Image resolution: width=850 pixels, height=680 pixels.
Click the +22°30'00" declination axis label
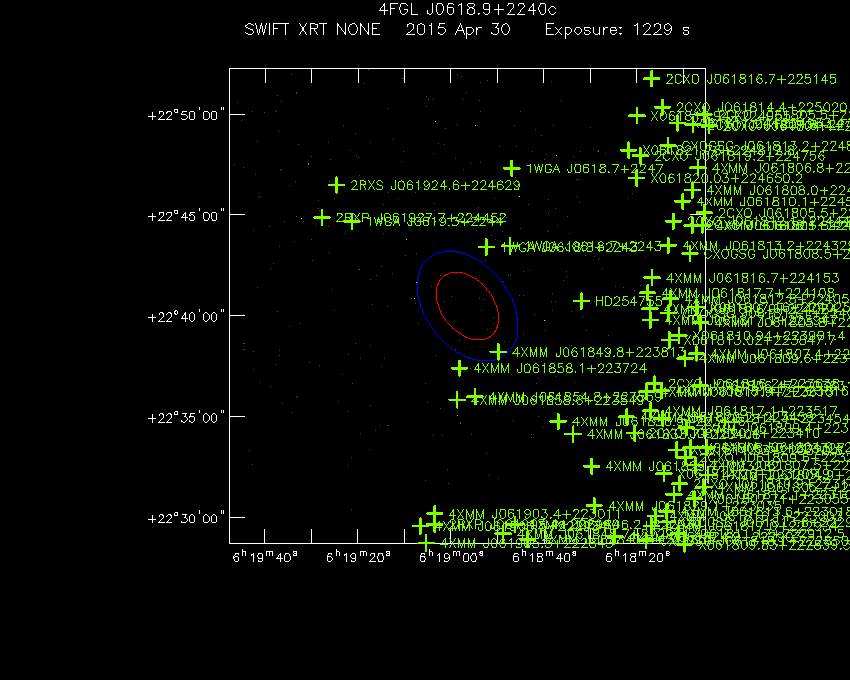(186, 518)
